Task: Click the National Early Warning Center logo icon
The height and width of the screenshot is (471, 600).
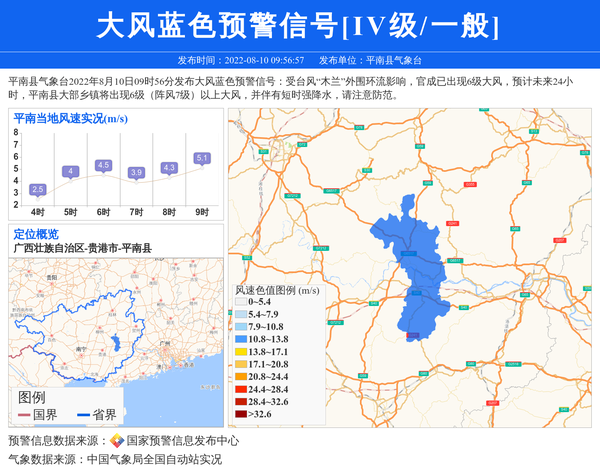Action: coord(117,441)
